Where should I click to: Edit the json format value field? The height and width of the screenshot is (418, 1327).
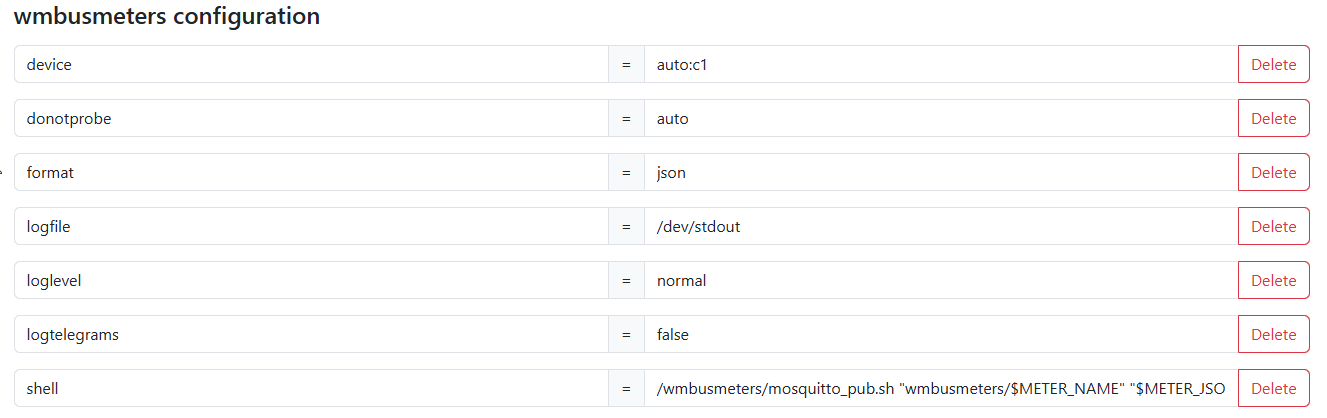(940, 172)
